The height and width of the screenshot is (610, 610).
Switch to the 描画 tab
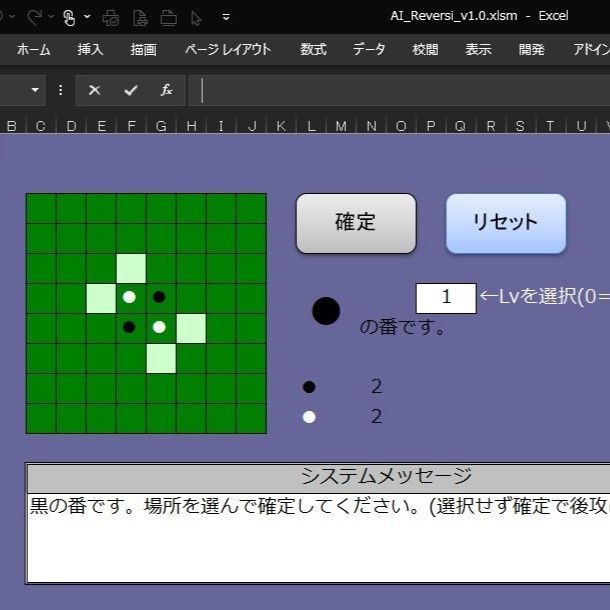144,49
